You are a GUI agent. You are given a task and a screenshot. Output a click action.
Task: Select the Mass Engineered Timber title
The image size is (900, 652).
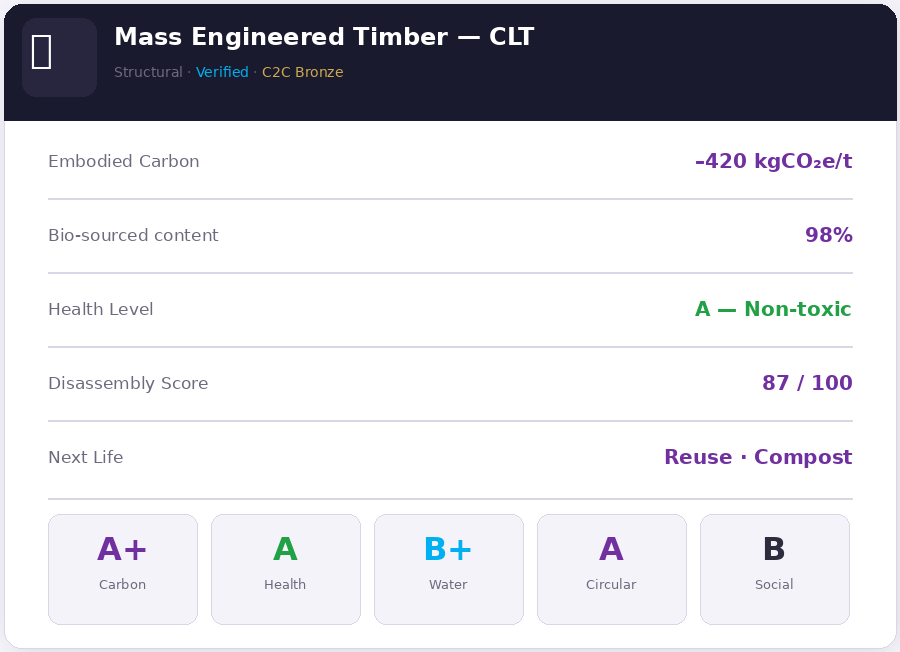pyautogui.click(x=324, y=37)
